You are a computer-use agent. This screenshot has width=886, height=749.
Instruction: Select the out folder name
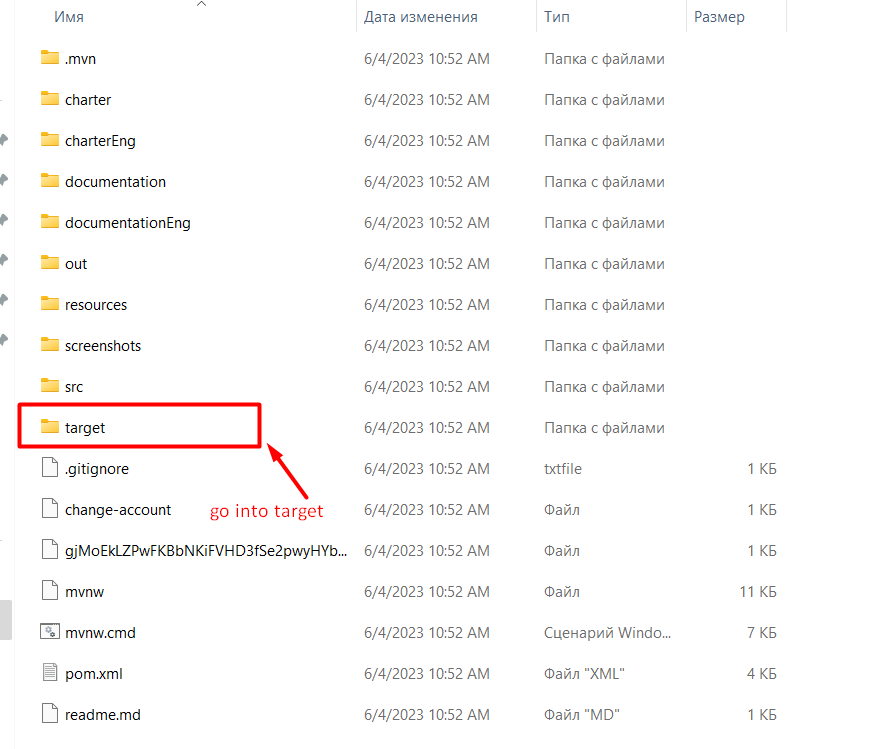pos(76,264)
